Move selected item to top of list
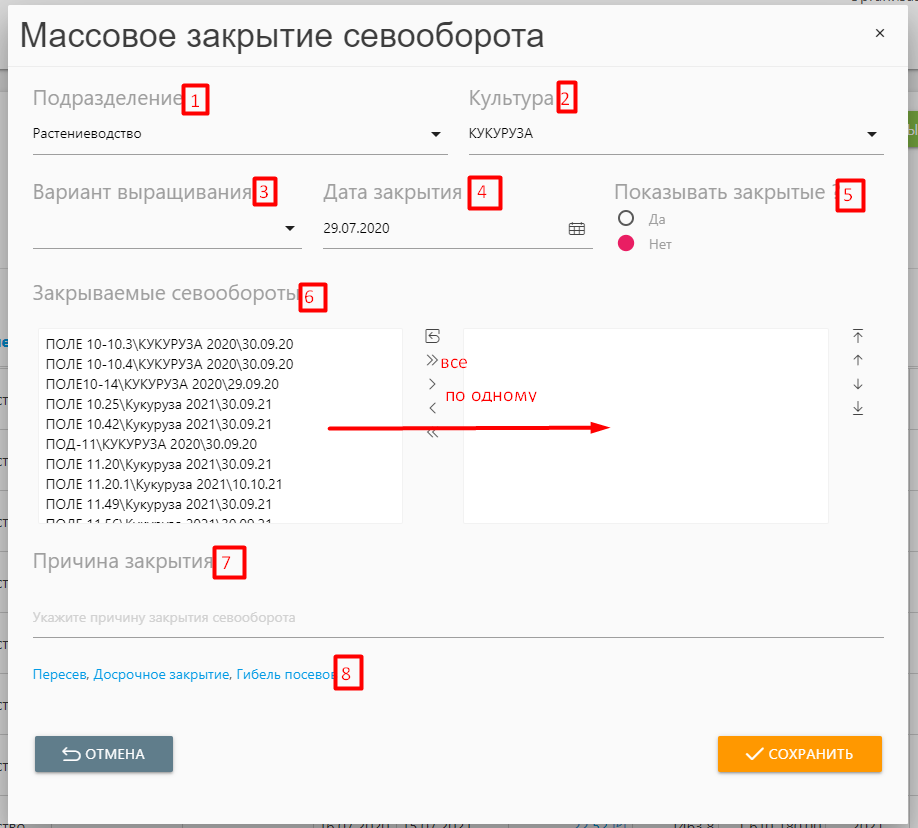Viewport: 918px width, 828px height. 858,336
